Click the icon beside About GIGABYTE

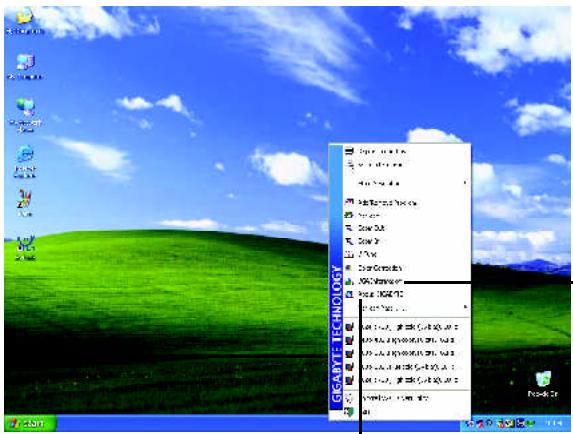349,294
